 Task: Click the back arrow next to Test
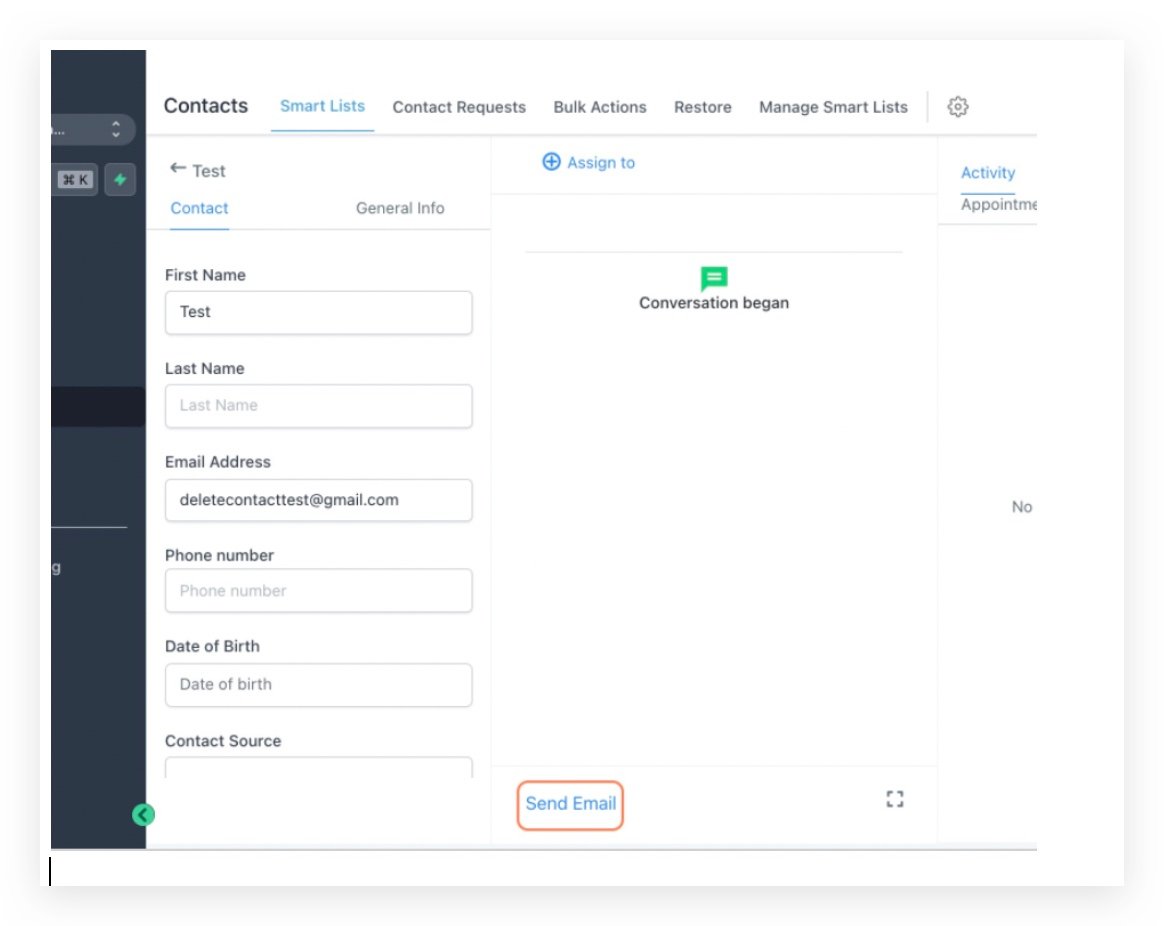[178, 169]
